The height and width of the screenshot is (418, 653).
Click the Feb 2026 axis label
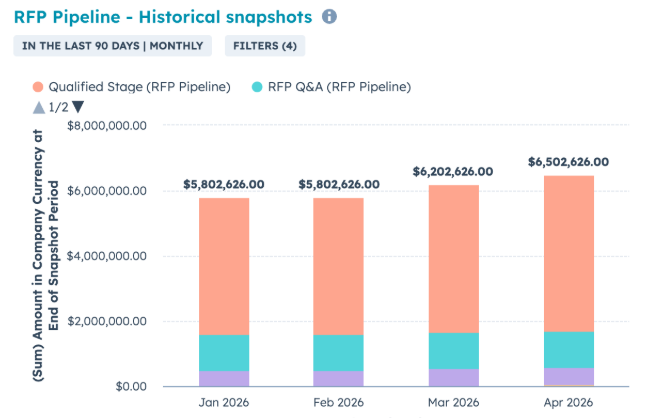(x=338, y=403)
